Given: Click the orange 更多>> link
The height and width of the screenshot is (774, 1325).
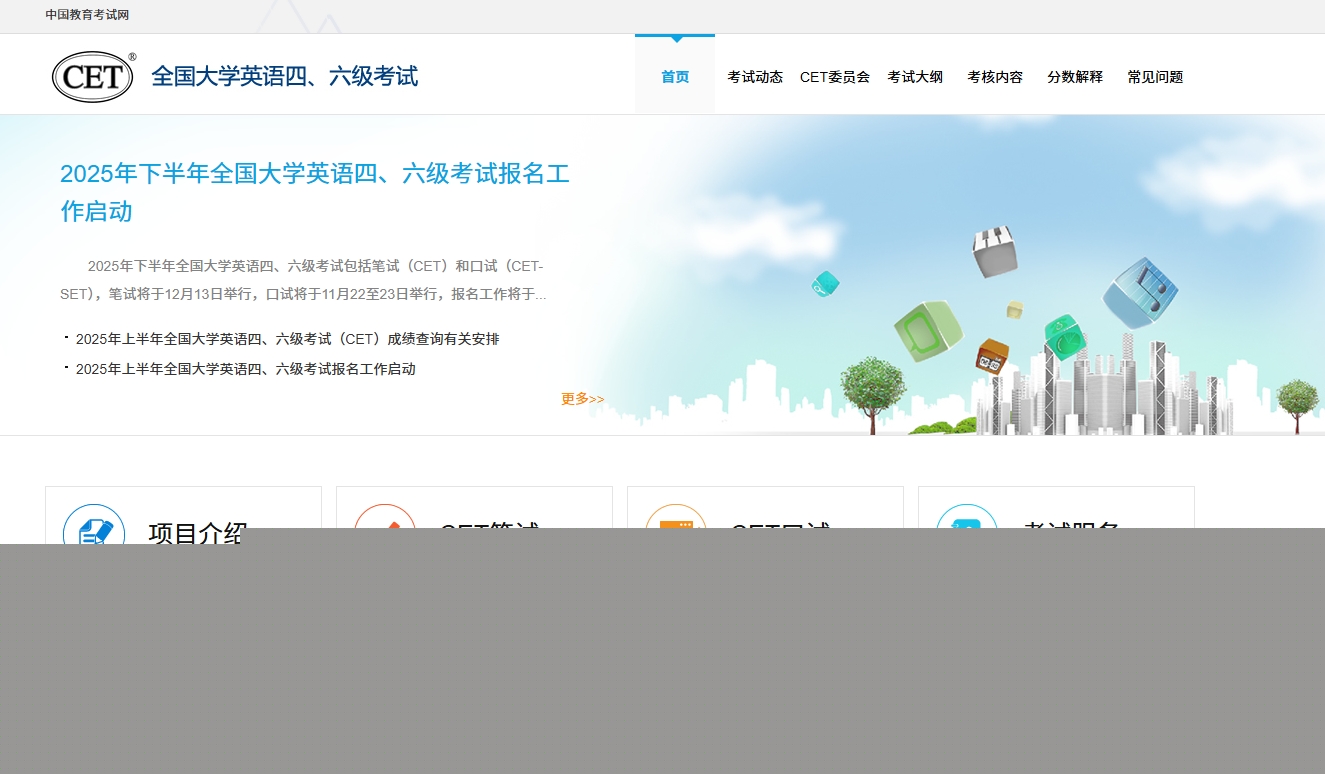Looking at the screenshot, I should [582, 399].
